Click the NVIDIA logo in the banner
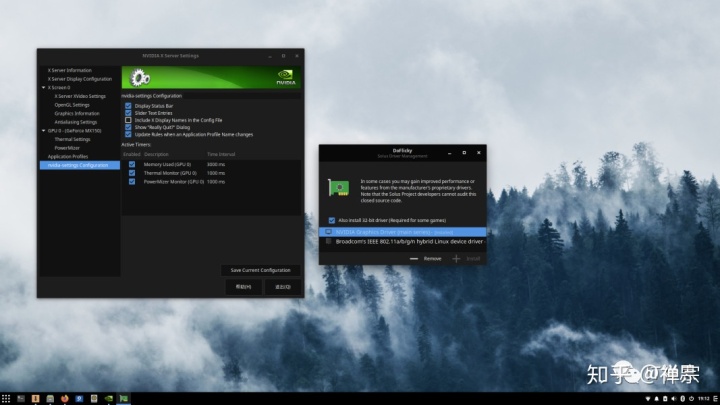Image resolution: width=720 pixels, height=405 pixels. pos(286,77)
